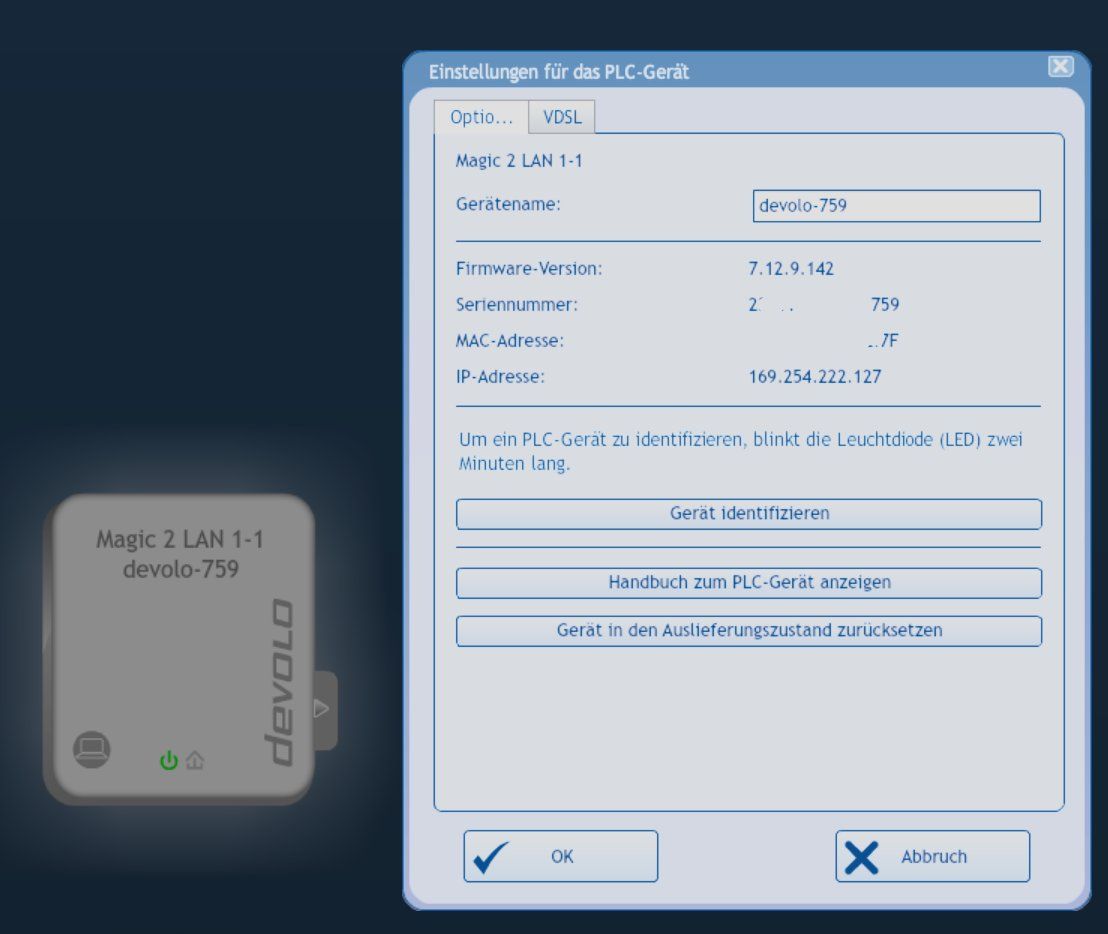
Task: Confirm with the OK button
Action: click(561, 856)
